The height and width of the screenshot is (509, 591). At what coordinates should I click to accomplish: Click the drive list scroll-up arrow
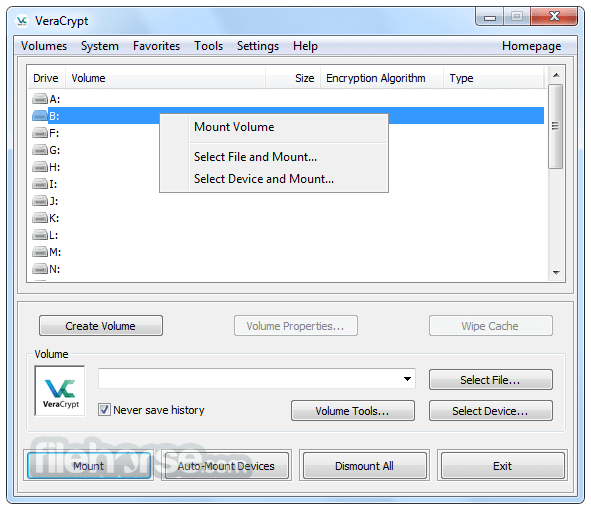[x=556, y=75]
